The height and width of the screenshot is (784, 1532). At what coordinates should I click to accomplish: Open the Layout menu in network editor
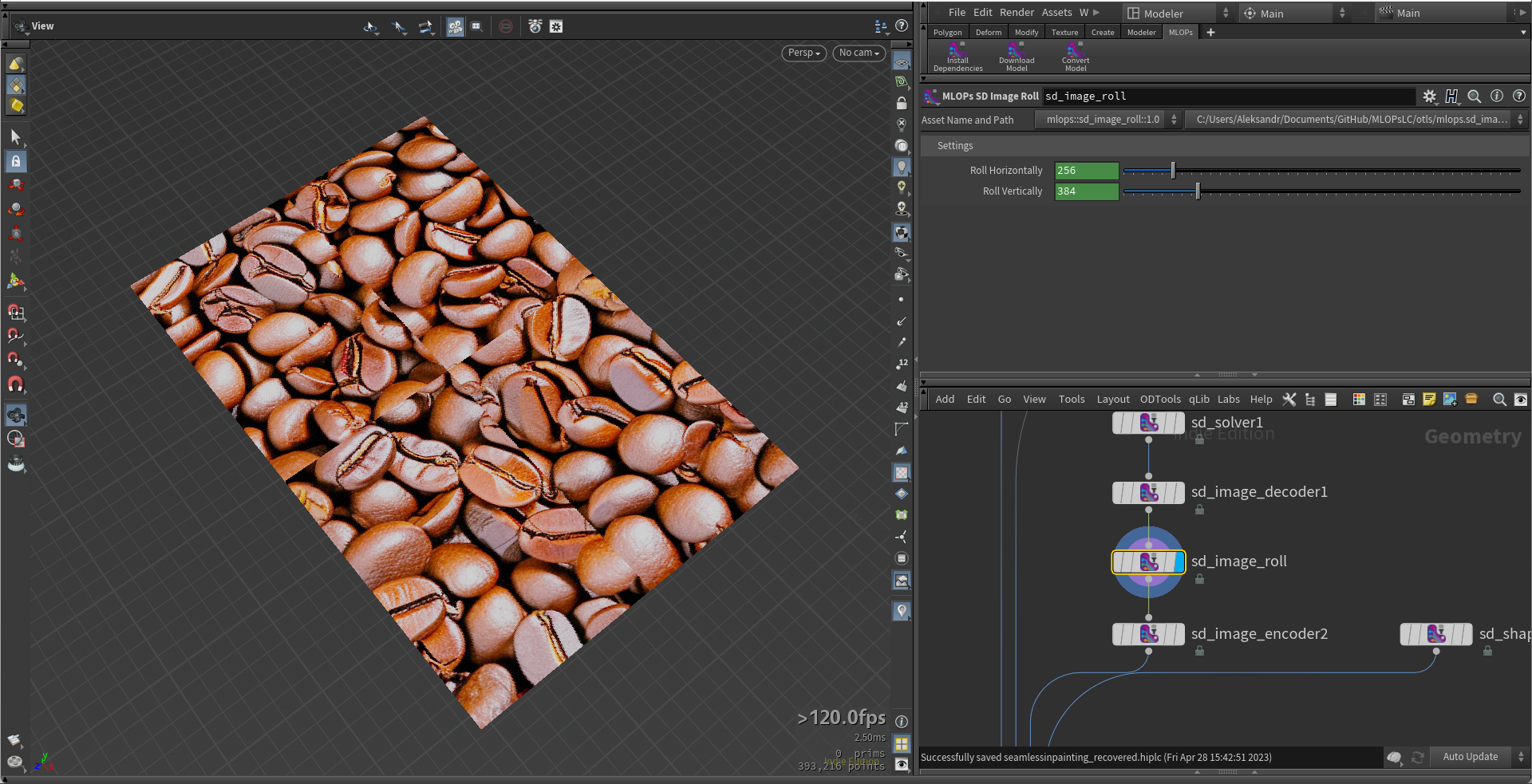[x=1112, y=400]
